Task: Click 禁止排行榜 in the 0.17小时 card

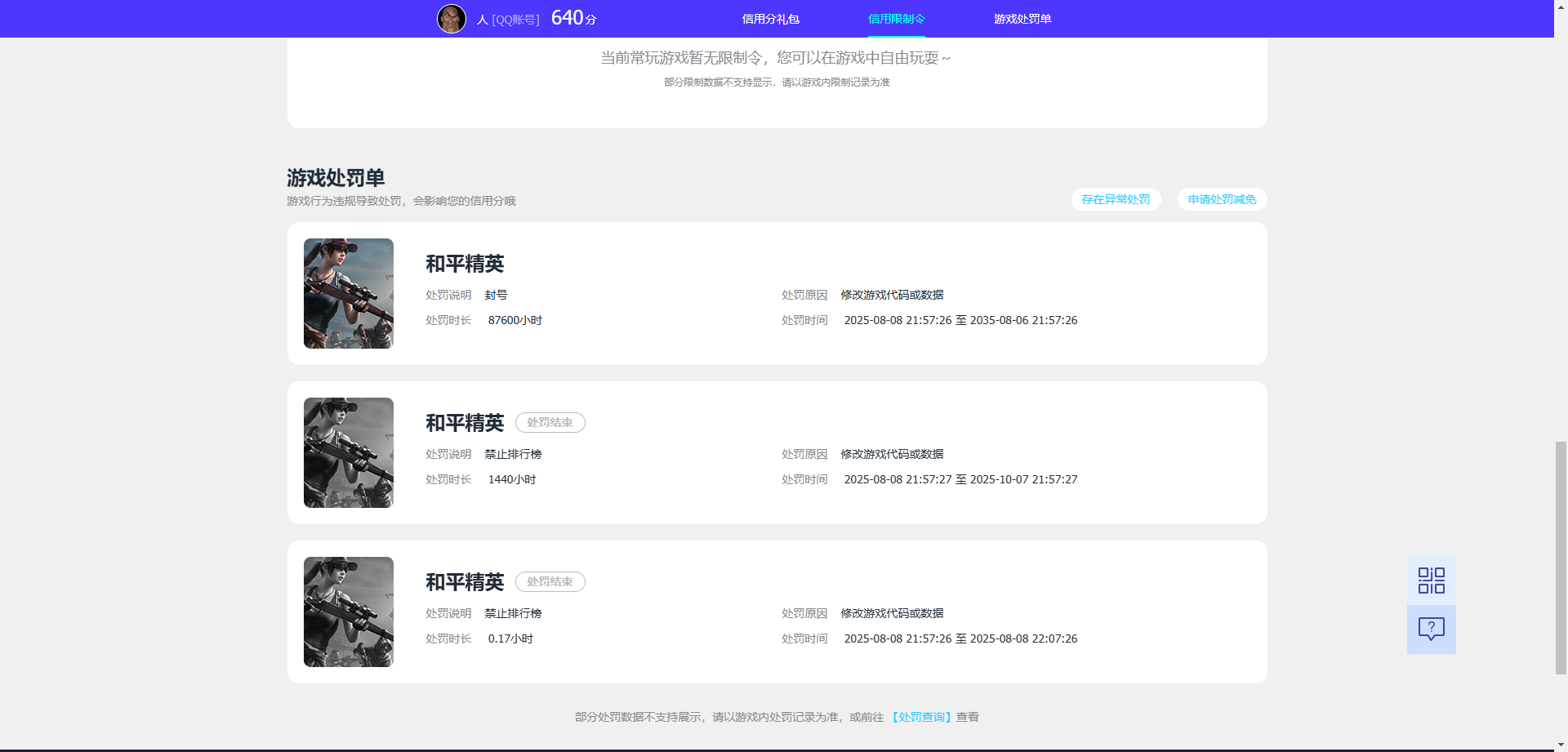Action: pos(513,613)
